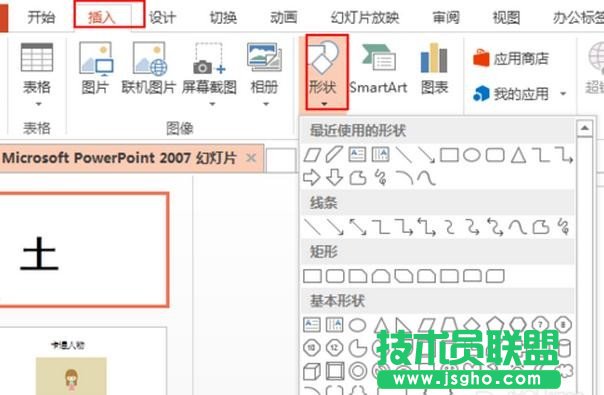This screenshot has height=395, width=604.
Task: Expand the 表格 dropdown arrow
Action: click(x=38, y=104)
